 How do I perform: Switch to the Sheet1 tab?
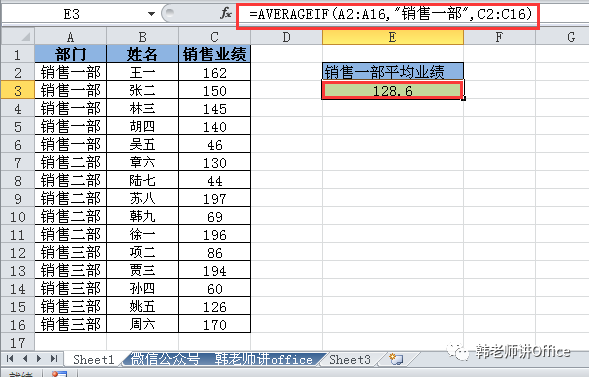[x=93, y=360]
